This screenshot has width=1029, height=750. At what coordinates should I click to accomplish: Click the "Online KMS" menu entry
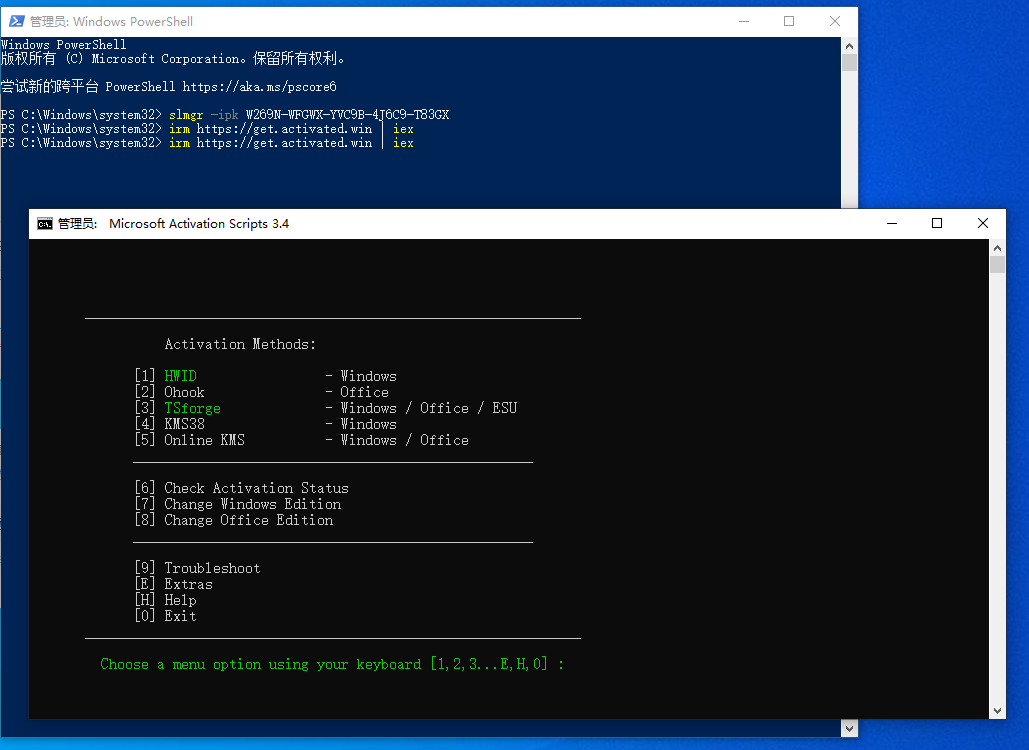[x=204, y=440]
